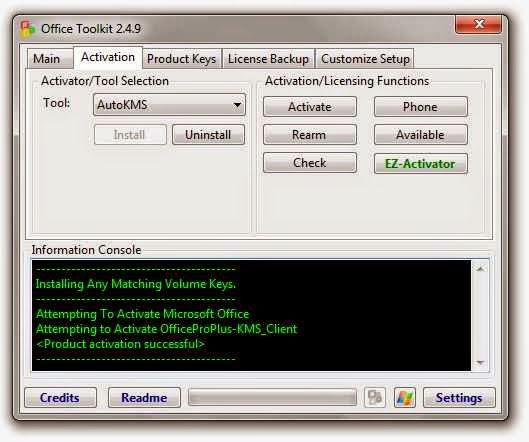Viewport: 529px width, 442px height.
Task: Click the Install button
Action: pyautogui.click(x=130, y=135)
